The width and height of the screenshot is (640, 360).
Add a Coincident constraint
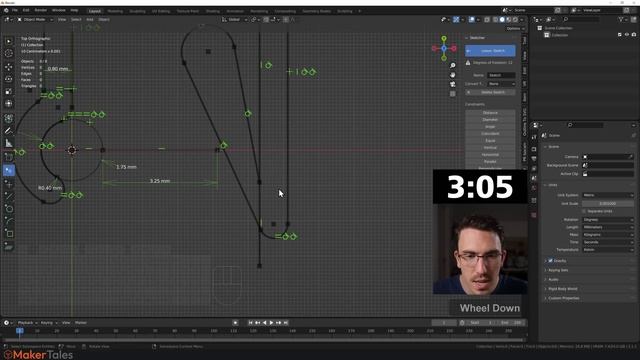pos(490,134)
